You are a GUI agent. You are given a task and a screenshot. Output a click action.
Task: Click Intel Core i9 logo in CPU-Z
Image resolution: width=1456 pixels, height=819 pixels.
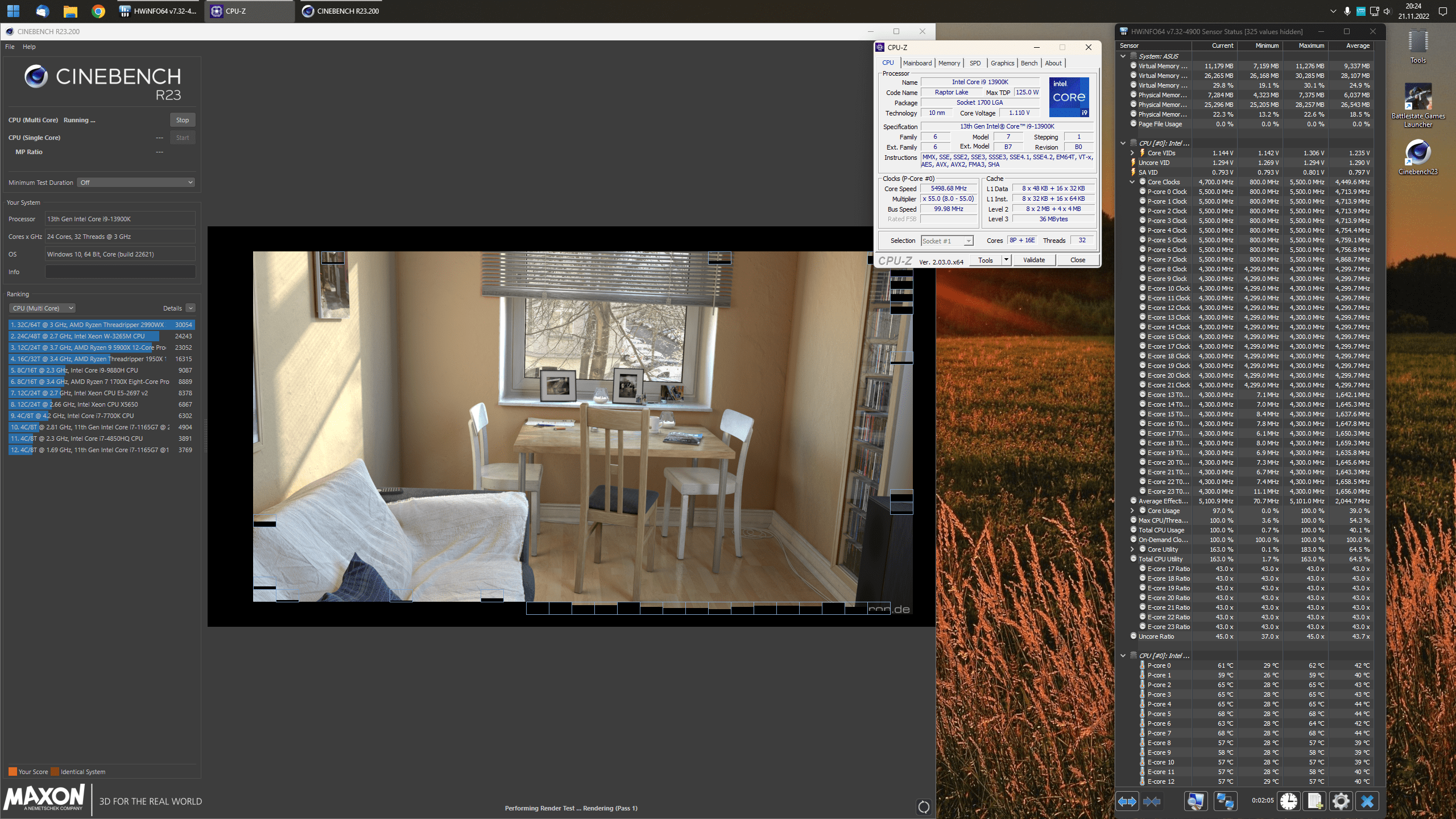click(1069, 97)
